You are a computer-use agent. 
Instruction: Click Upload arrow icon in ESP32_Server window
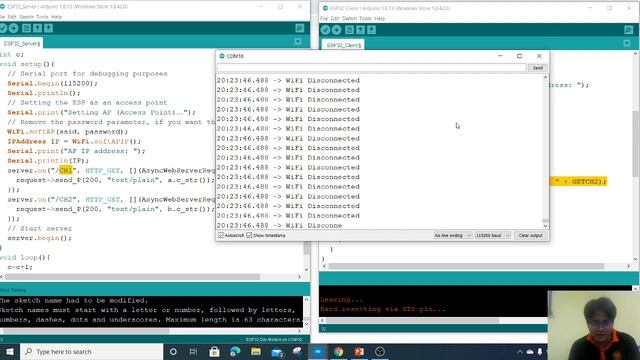pyautogui.click(x=13, y=28)
